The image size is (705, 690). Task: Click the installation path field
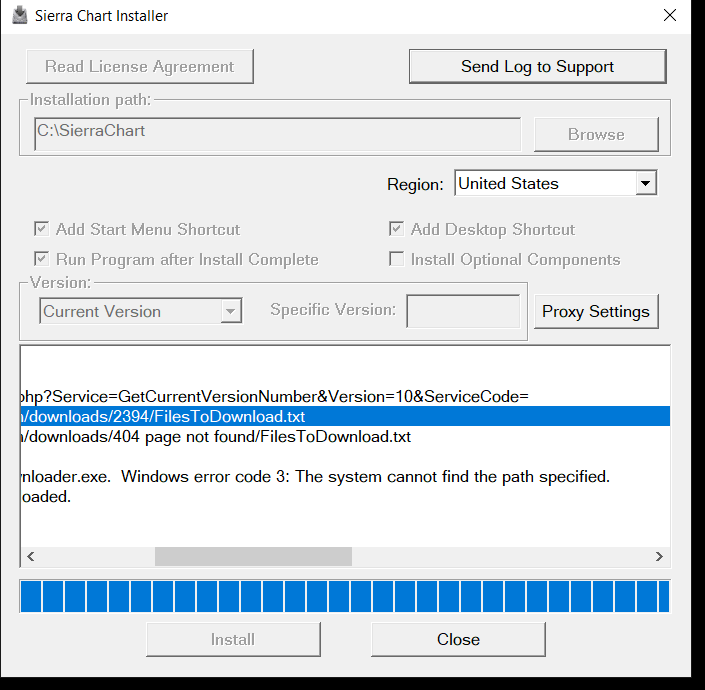coord(277,134)
